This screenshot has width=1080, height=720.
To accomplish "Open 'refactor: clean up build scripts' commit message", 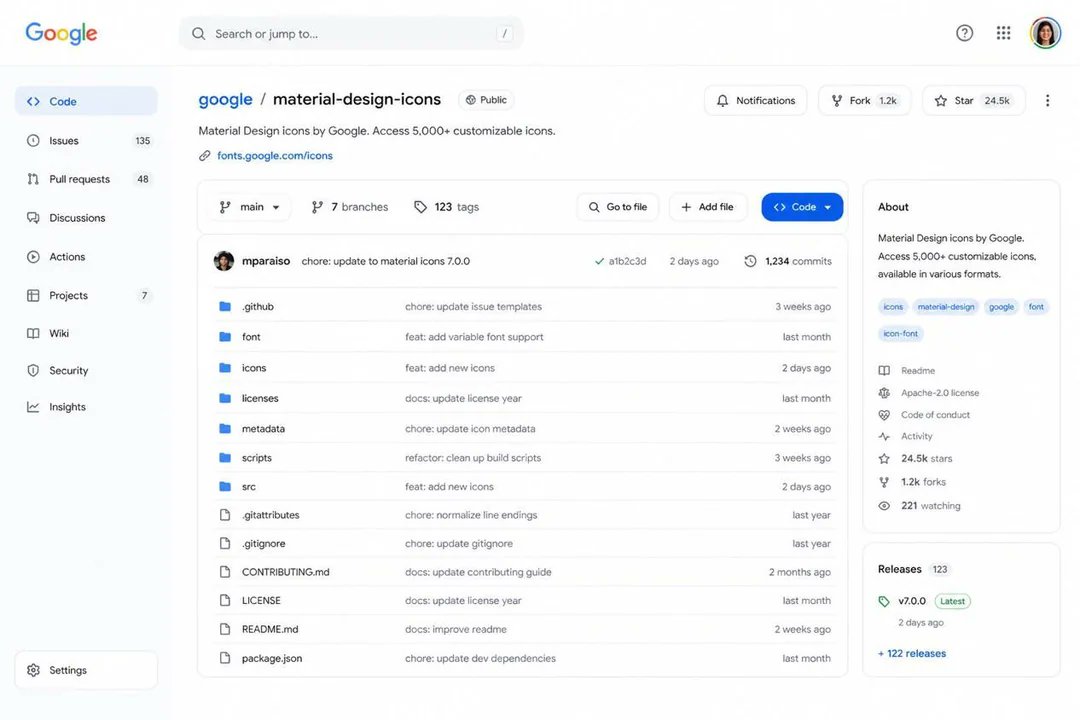I will pos(473,457).
